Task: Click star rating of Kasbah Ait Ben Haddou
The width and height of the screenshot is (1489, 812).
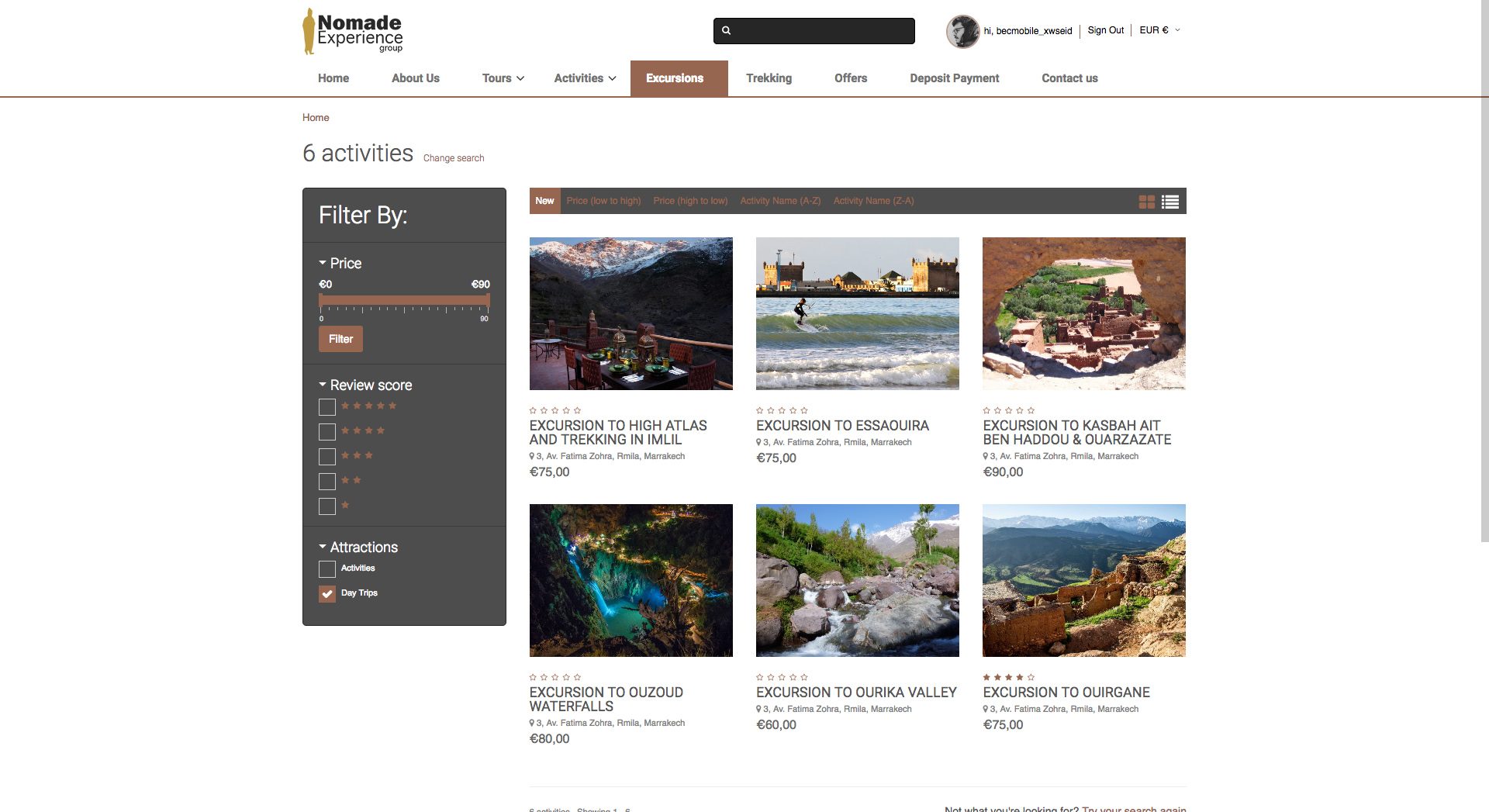Action: pyautogui.click(x=1008, y=410)
